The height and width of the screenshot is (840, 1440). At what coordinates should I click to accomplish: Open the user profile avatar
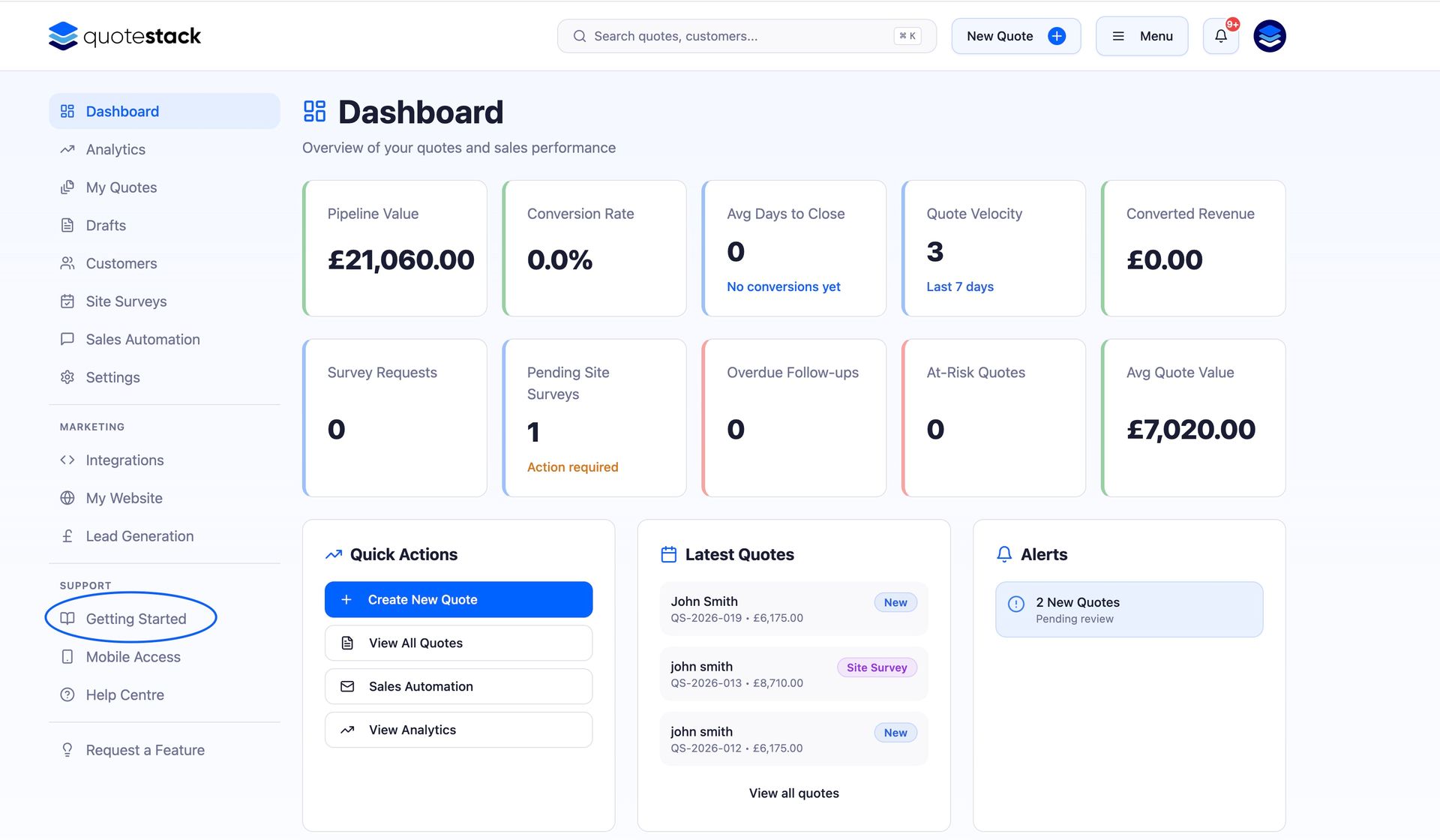(x=1269, y=36)
